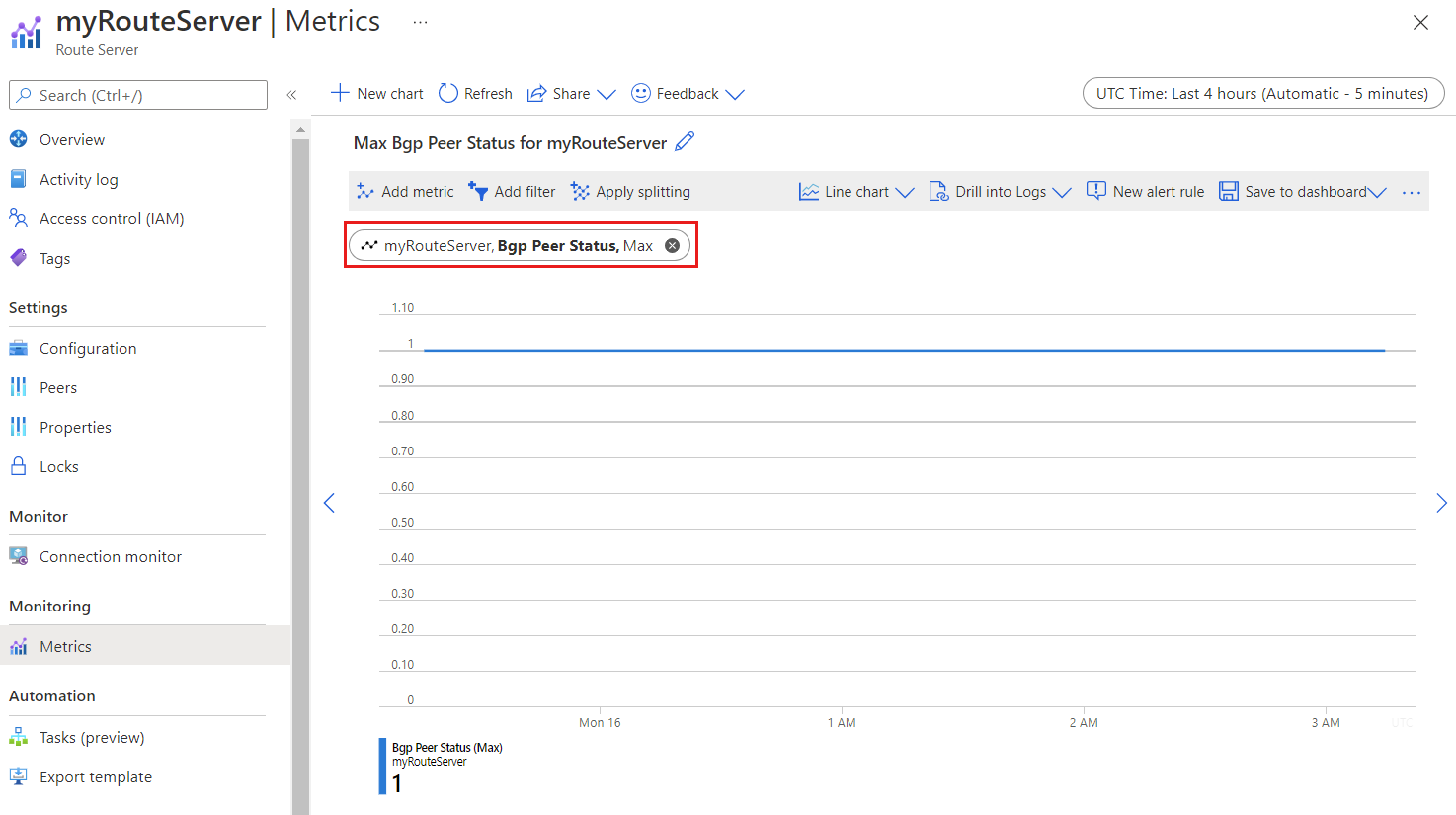Open the Add metric tool
Image resolution: width=1456 pixels, height=815 pixels.
click(404, 191)
